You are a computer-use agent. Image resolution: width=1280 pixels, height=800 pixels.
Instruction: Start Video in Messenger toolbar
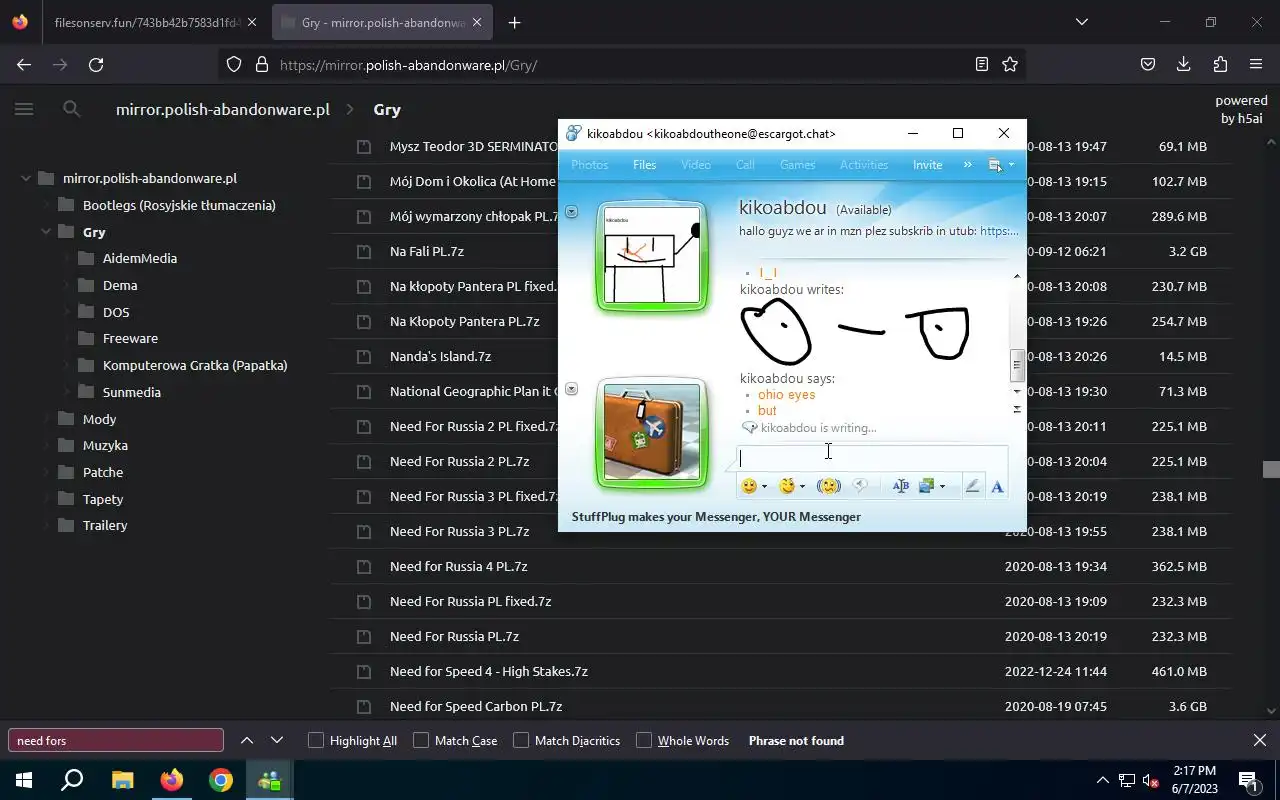696,165
